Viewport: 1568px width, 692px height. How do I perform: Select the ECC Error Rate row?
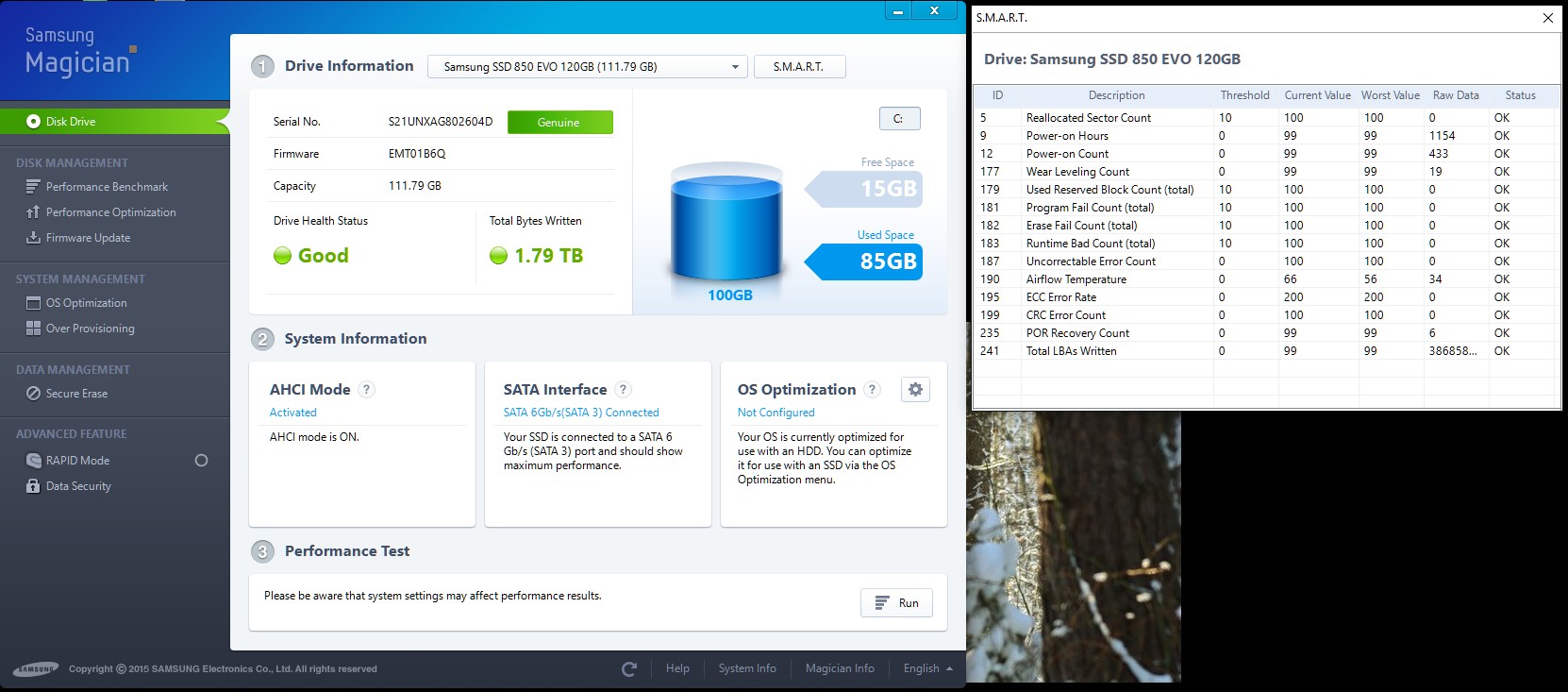point(1266,297)
